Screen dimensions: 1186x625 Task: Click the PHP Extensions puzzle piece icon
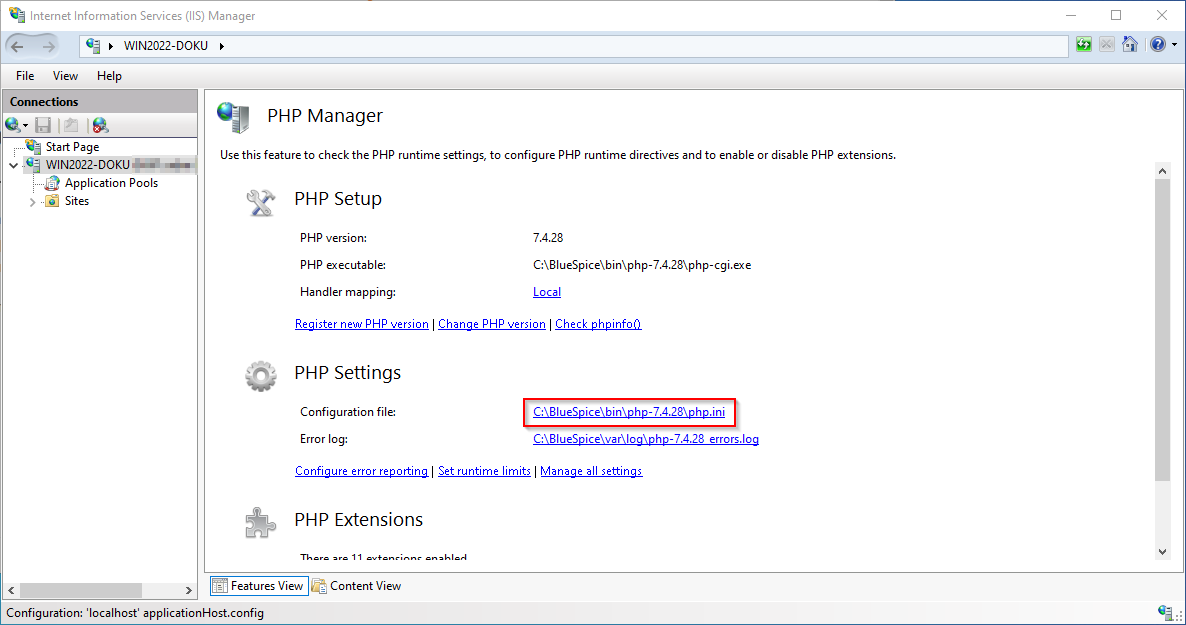(x=260, y=522)
